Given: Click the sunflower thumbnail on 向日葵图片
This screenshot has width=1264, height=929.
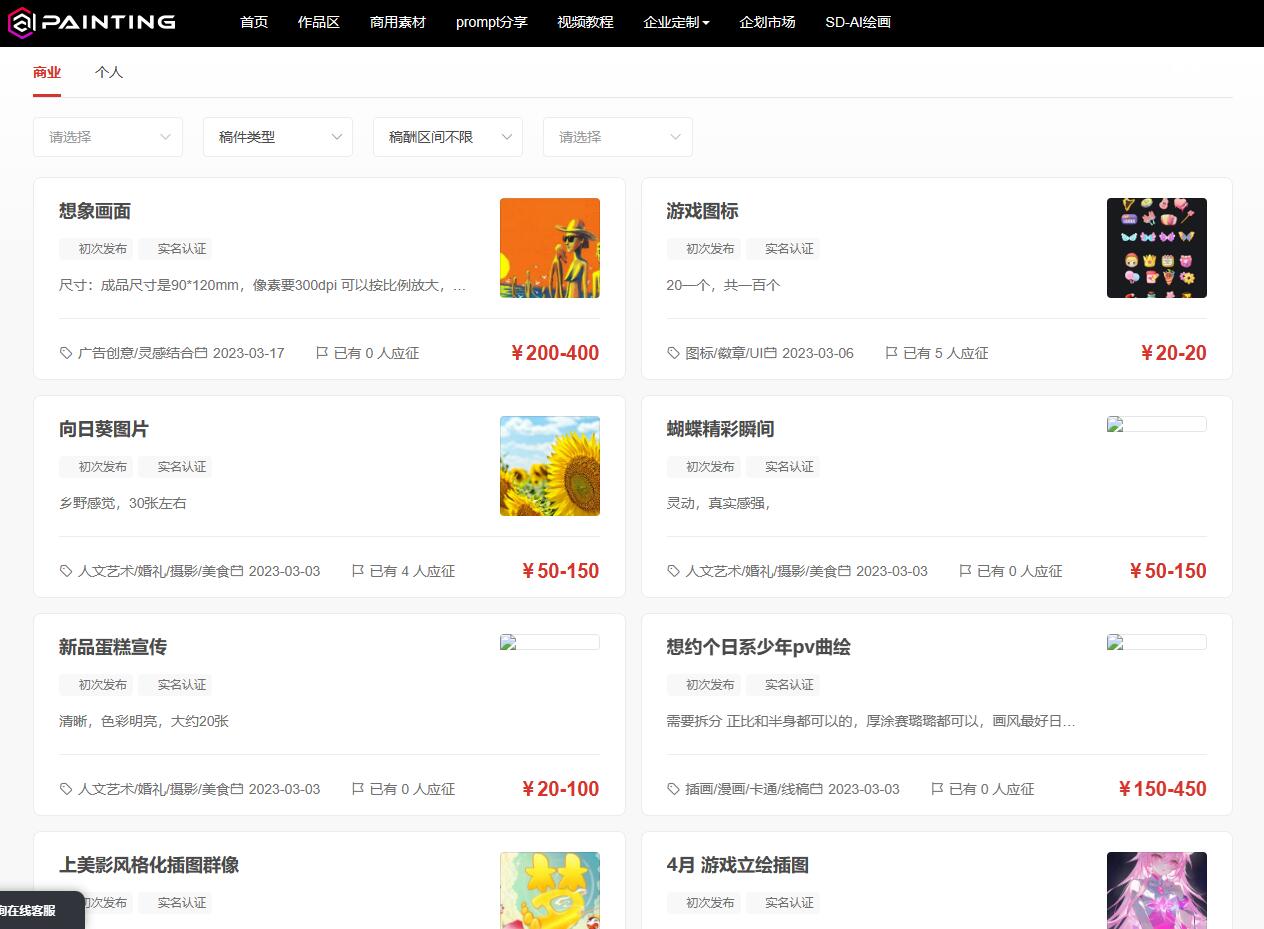Looking at the screenshot, I should (549, 466).
